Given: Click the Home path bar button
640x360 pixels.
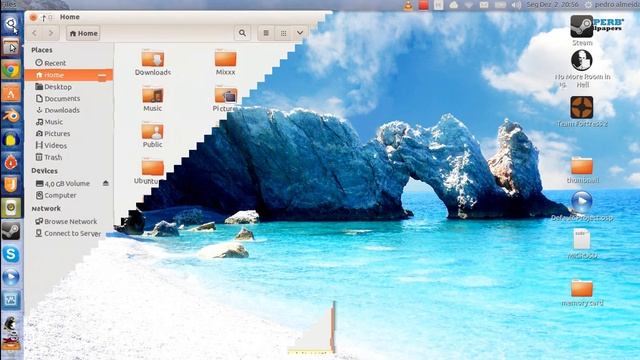Looking at the screenshot, I should tap(83, 33).
